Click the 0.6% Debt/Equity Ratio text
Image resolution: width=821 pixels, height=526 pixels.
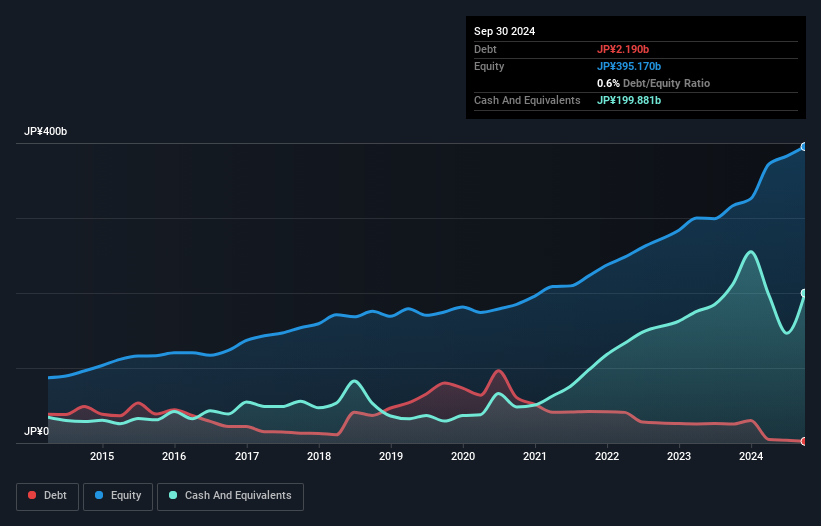[x=653, y=83]
